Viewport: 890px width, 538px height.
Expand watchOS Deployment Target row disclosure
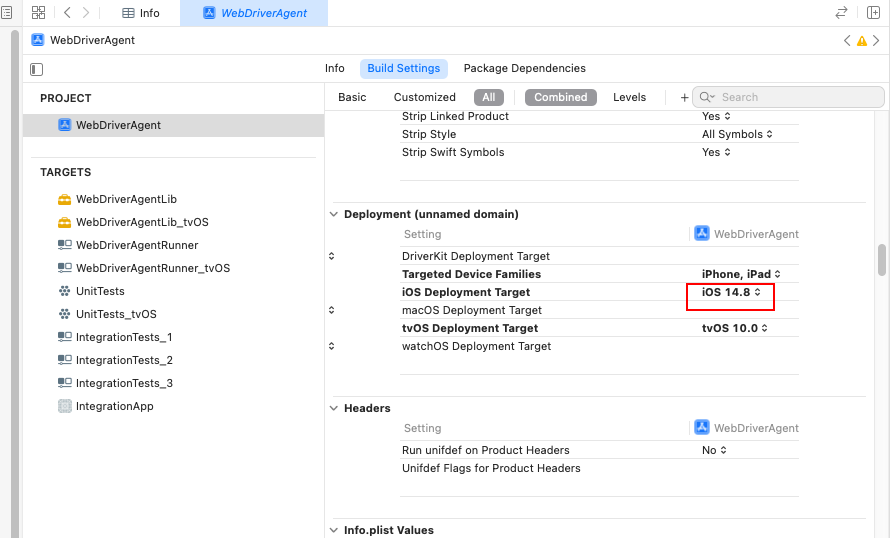coord(331,346)
